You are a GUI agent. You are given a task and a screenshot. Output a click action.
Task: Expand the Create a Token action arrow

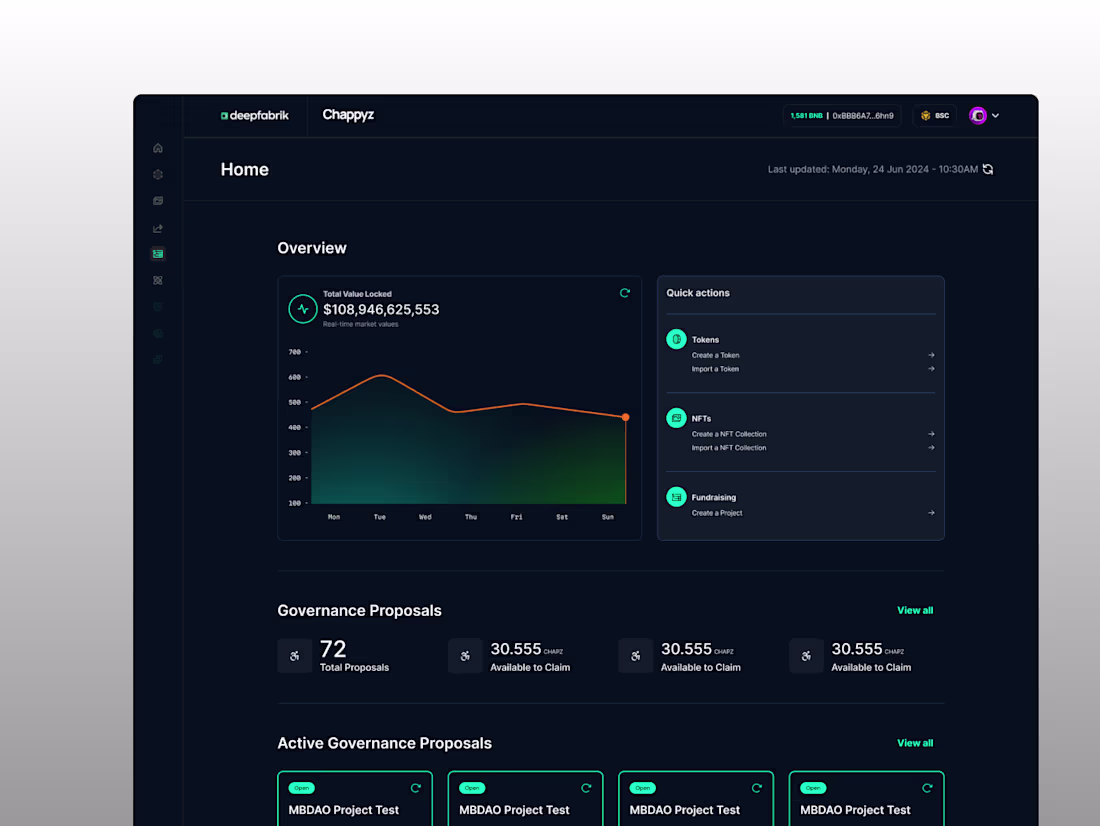coord(930,355)
